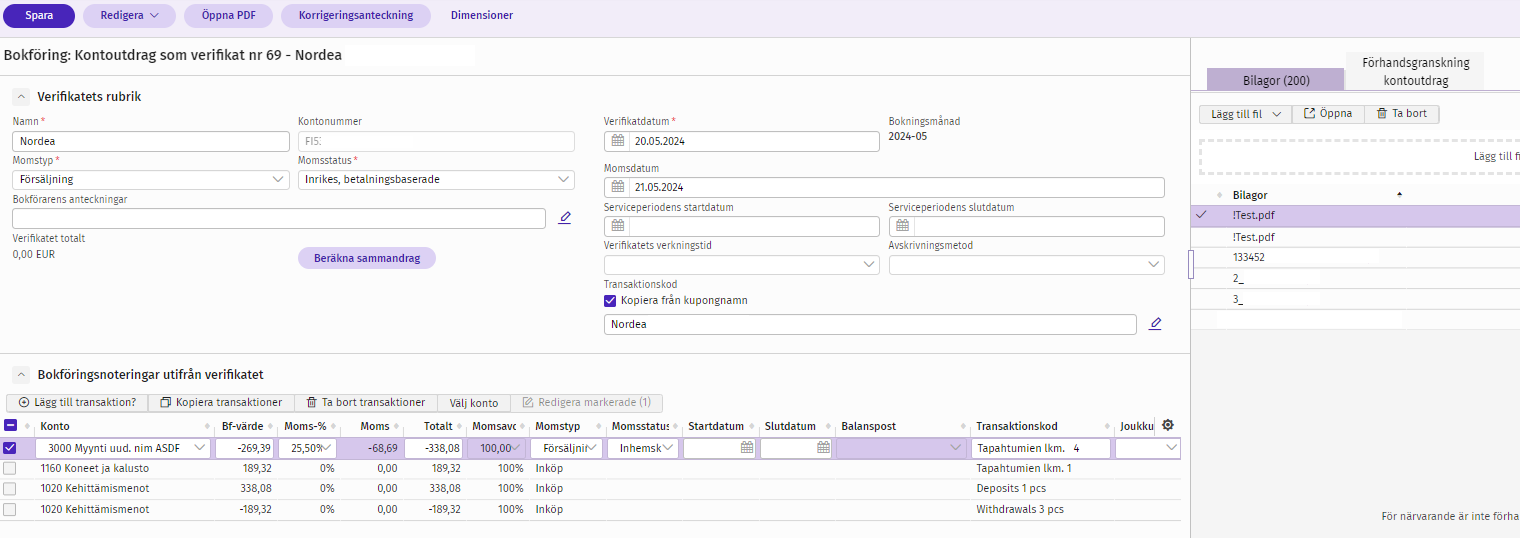Click the Transaktionskod Nordea text field
Viewport: 1520px width, 538px height.
point(870,324)
